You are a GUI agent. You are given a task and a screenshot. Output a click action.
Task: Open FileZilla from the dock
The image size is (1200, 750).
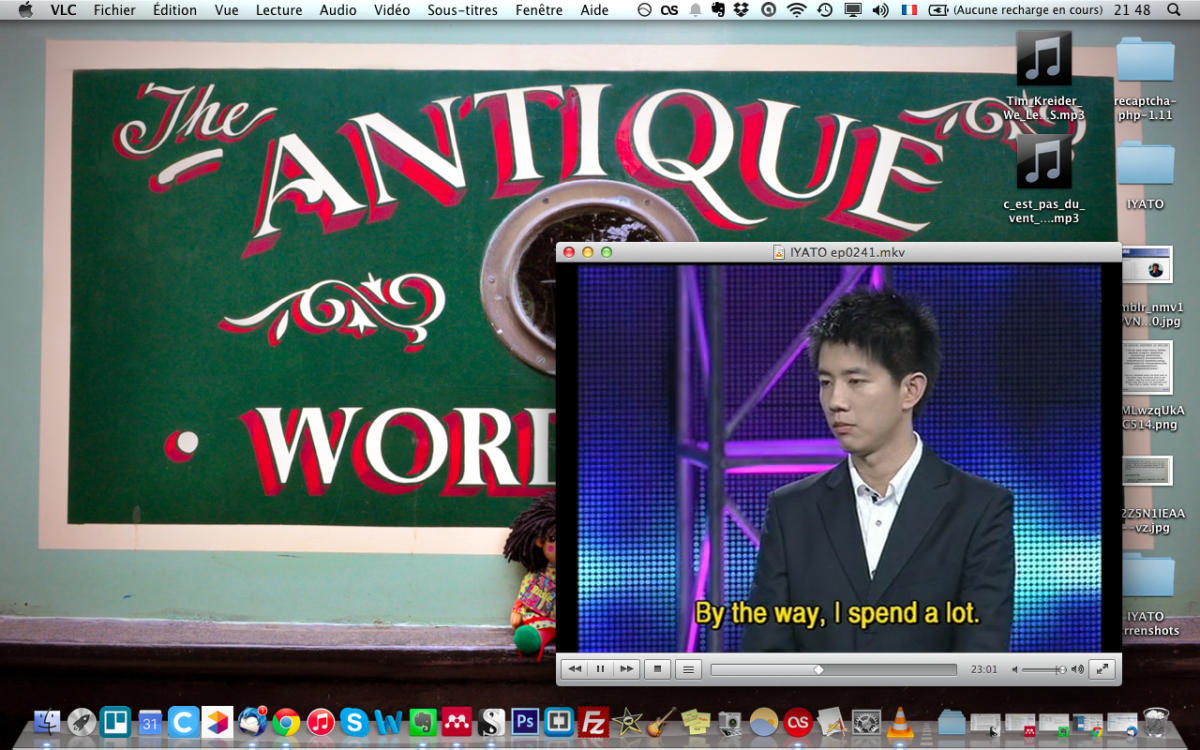coord(594,721)
